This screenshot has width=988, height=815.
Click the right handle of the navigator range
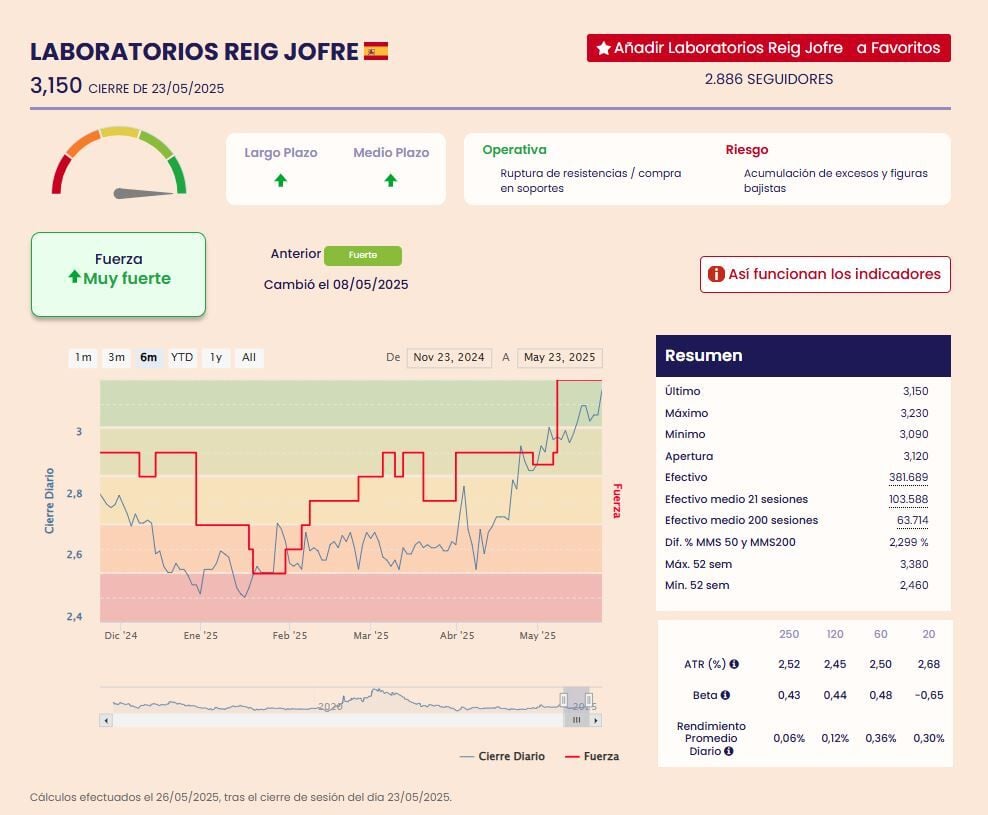click(x=589, y=700)
